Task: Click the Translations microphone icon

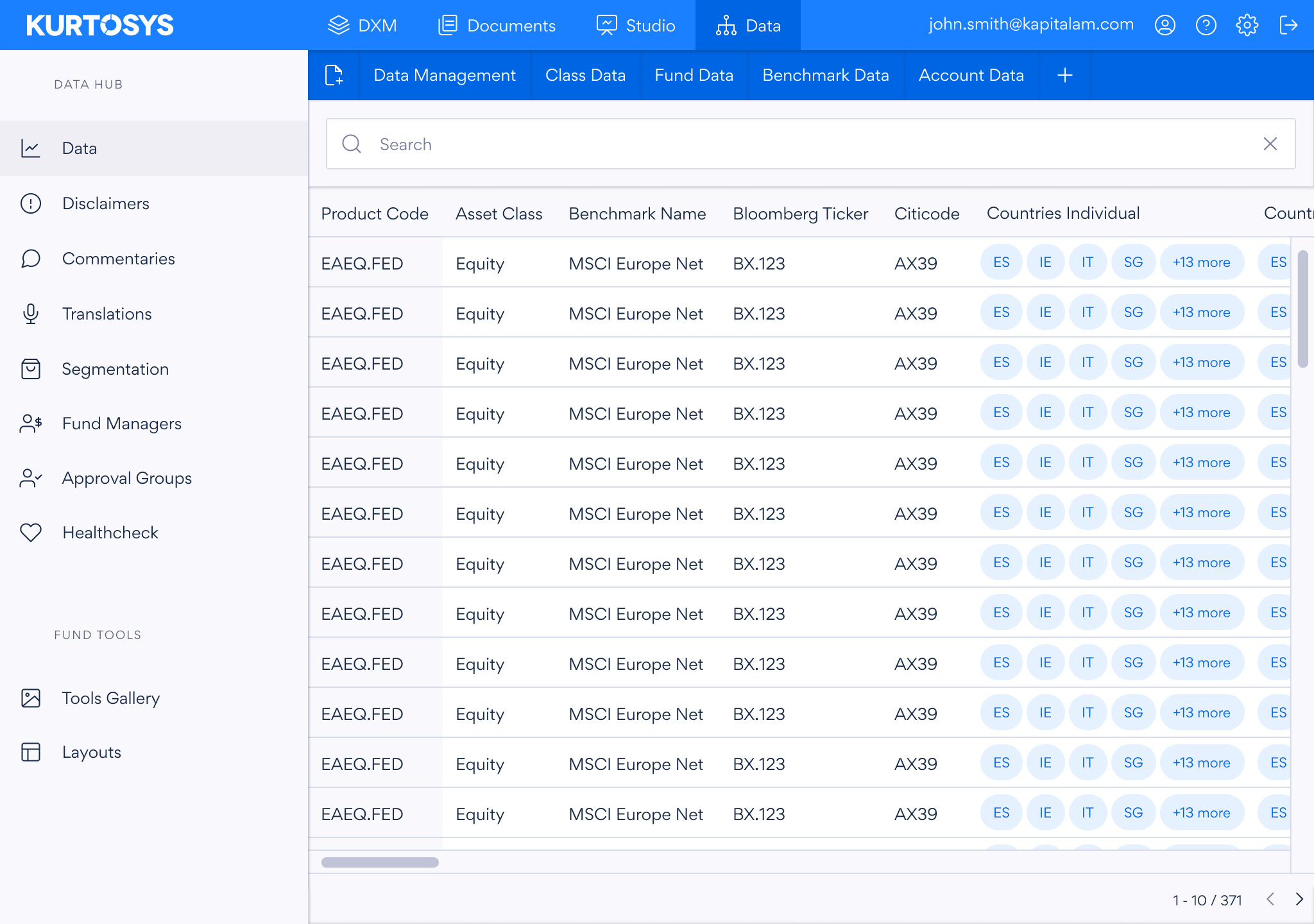Action: [31, 314]
